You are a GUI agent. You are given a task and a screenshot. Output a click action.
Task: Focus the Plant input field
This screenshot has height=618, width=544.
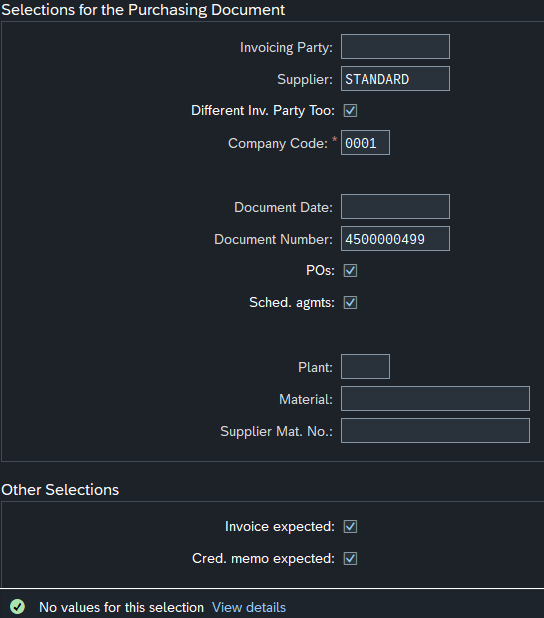pyautogui.click(x=365, y=367)
